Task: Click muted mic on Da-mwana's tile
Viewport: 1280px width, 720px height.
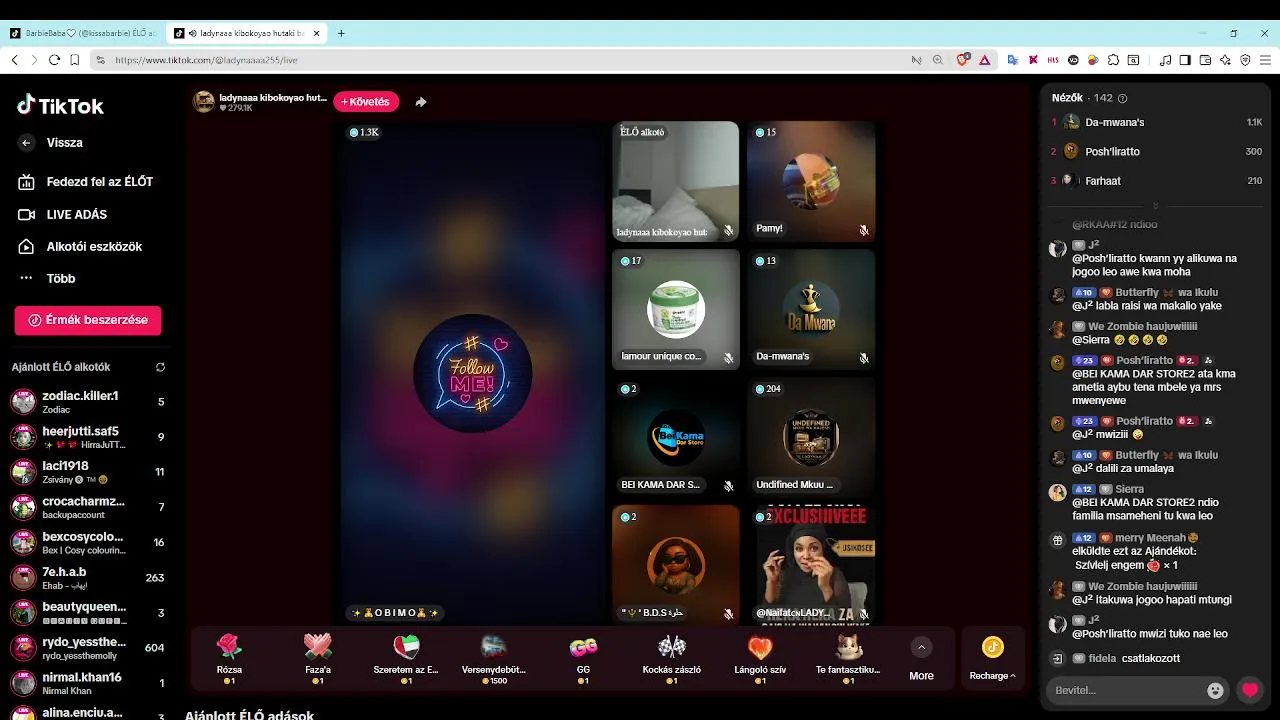Action: 863,358
